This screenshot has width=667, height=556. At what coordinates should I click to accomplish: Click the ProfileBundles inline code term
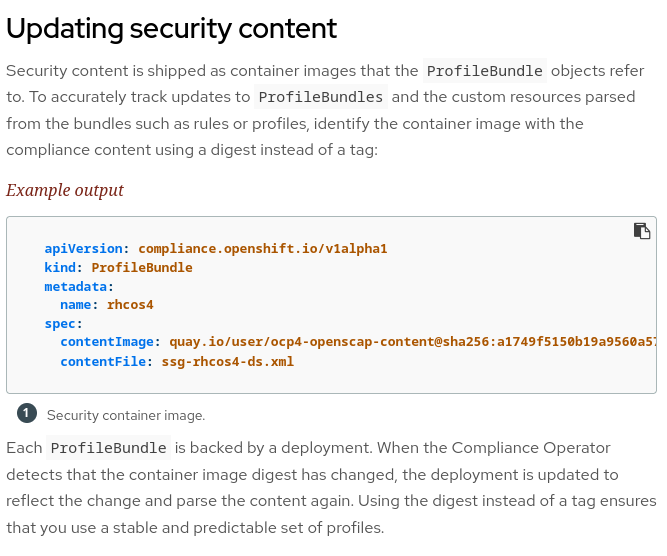pyautogui.click(x=320, y=97)
